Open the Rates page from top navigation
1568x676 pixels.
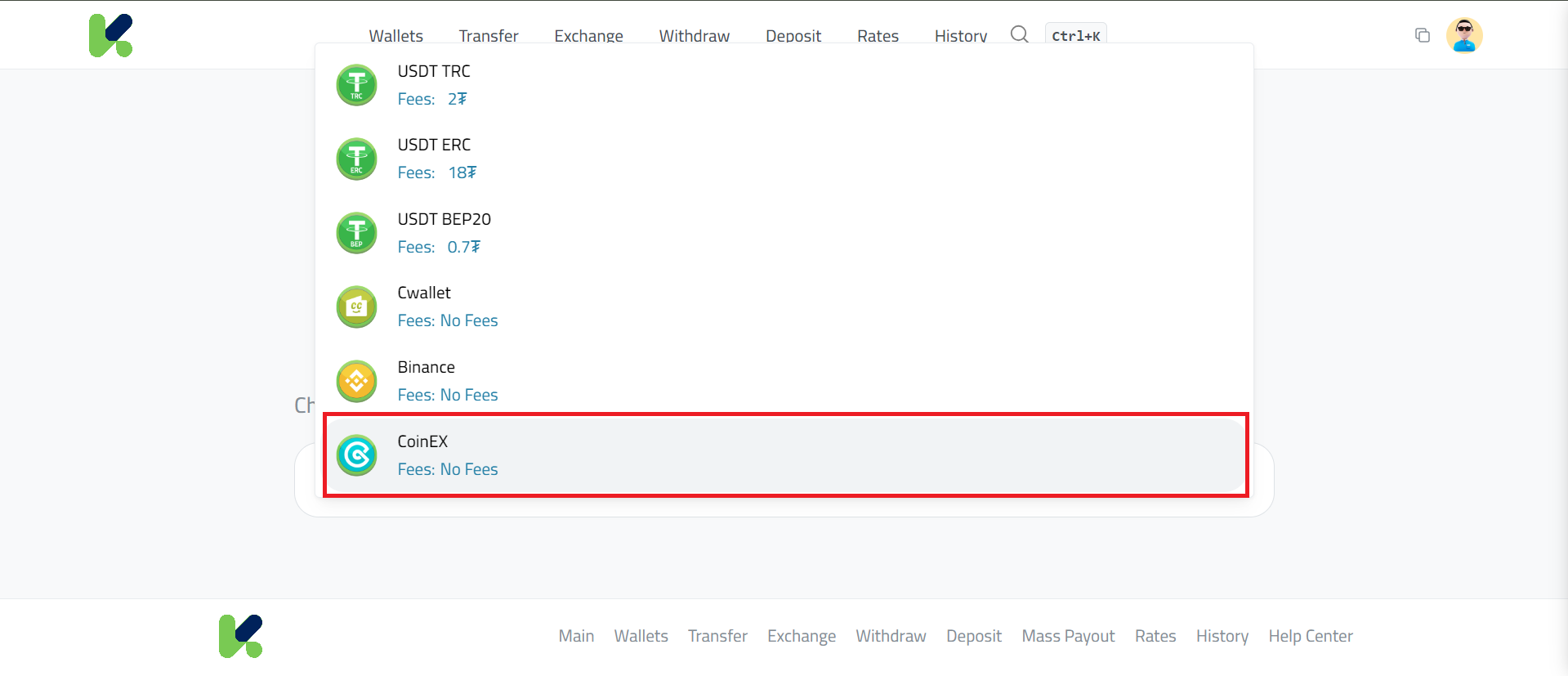(878, 36)
